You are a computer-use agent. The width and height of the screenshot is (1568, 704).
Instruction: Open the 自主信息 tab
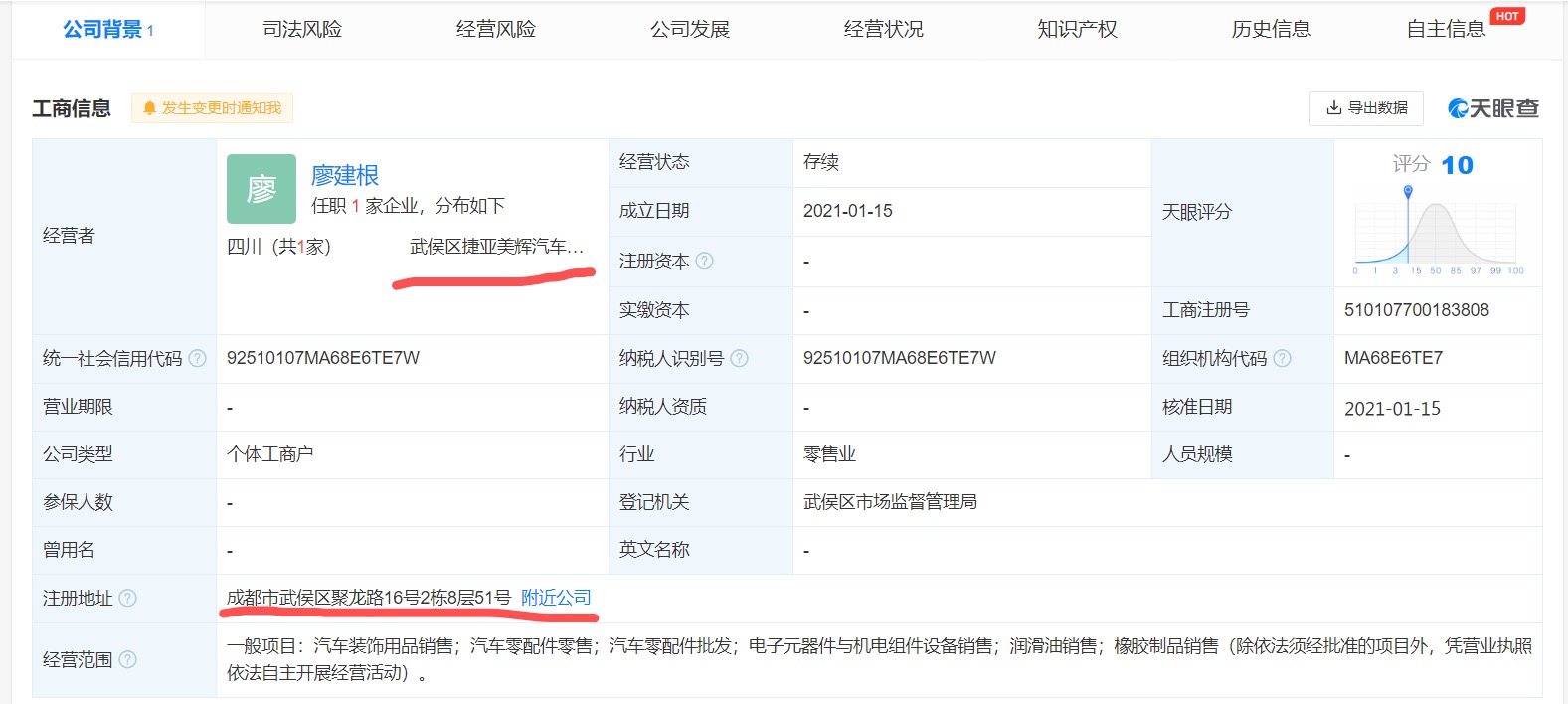click(1447, 30)
